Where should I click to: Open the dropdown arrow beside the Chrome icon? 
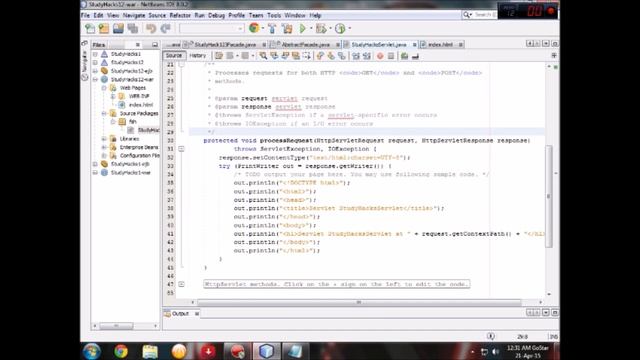(262, 29)
